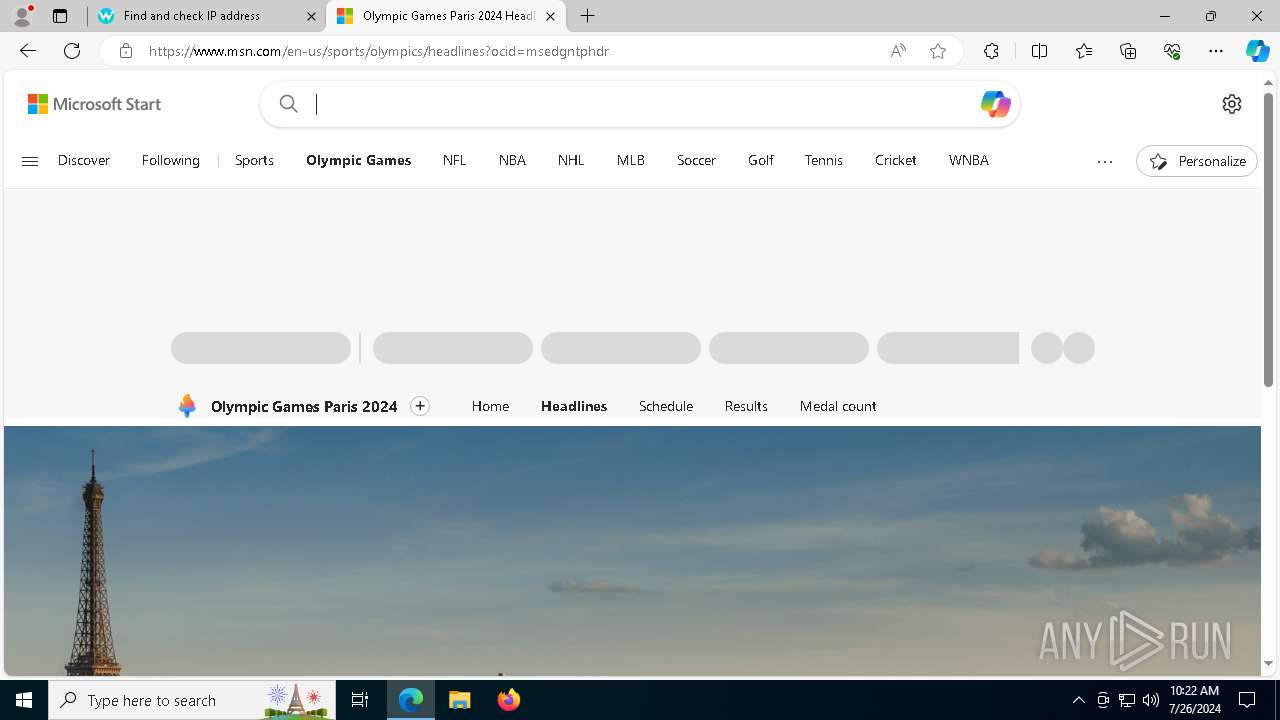This screenshot has width=1280, height=720.
Task: Open the Favorites list icon
Action: coord(1084,51)
